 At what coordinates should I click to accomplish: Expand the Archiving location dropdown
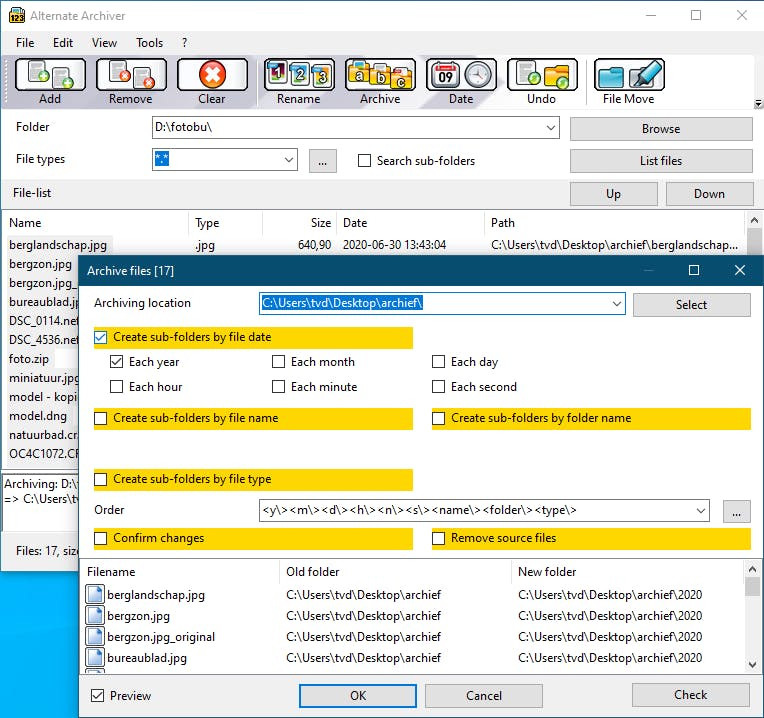[x=617, y=304]
